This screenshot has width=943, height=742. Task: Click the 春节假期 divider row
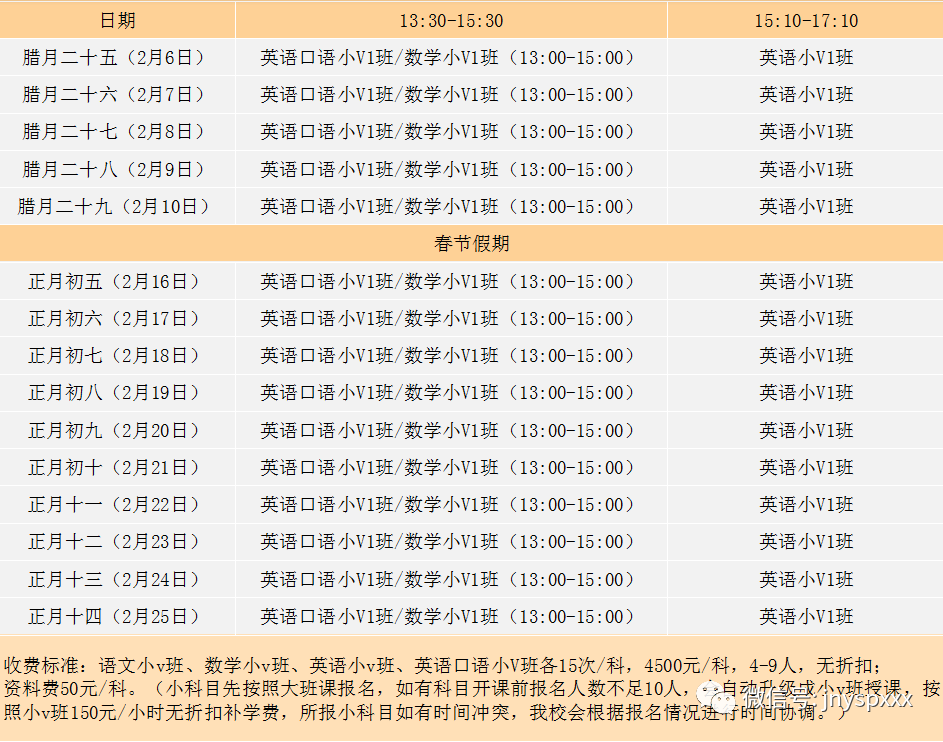pyautogui.click(x=471, y=244)
